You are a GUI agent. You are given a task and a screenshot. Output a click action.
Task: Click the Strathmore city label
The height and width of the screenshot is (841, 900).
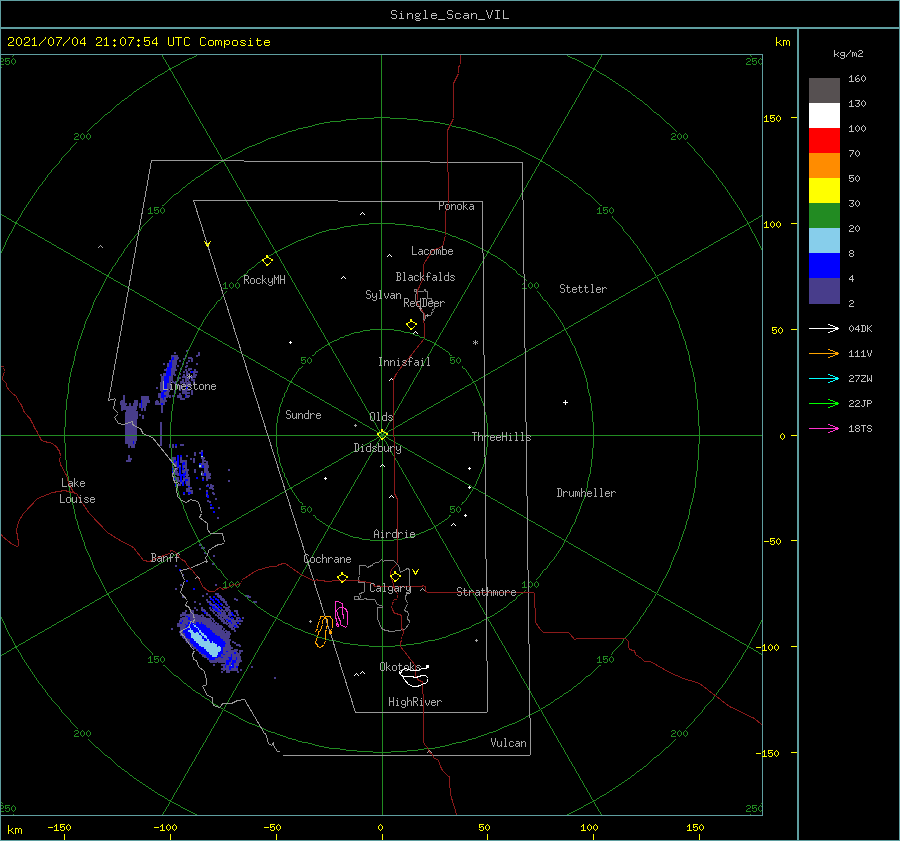[486, 592]
